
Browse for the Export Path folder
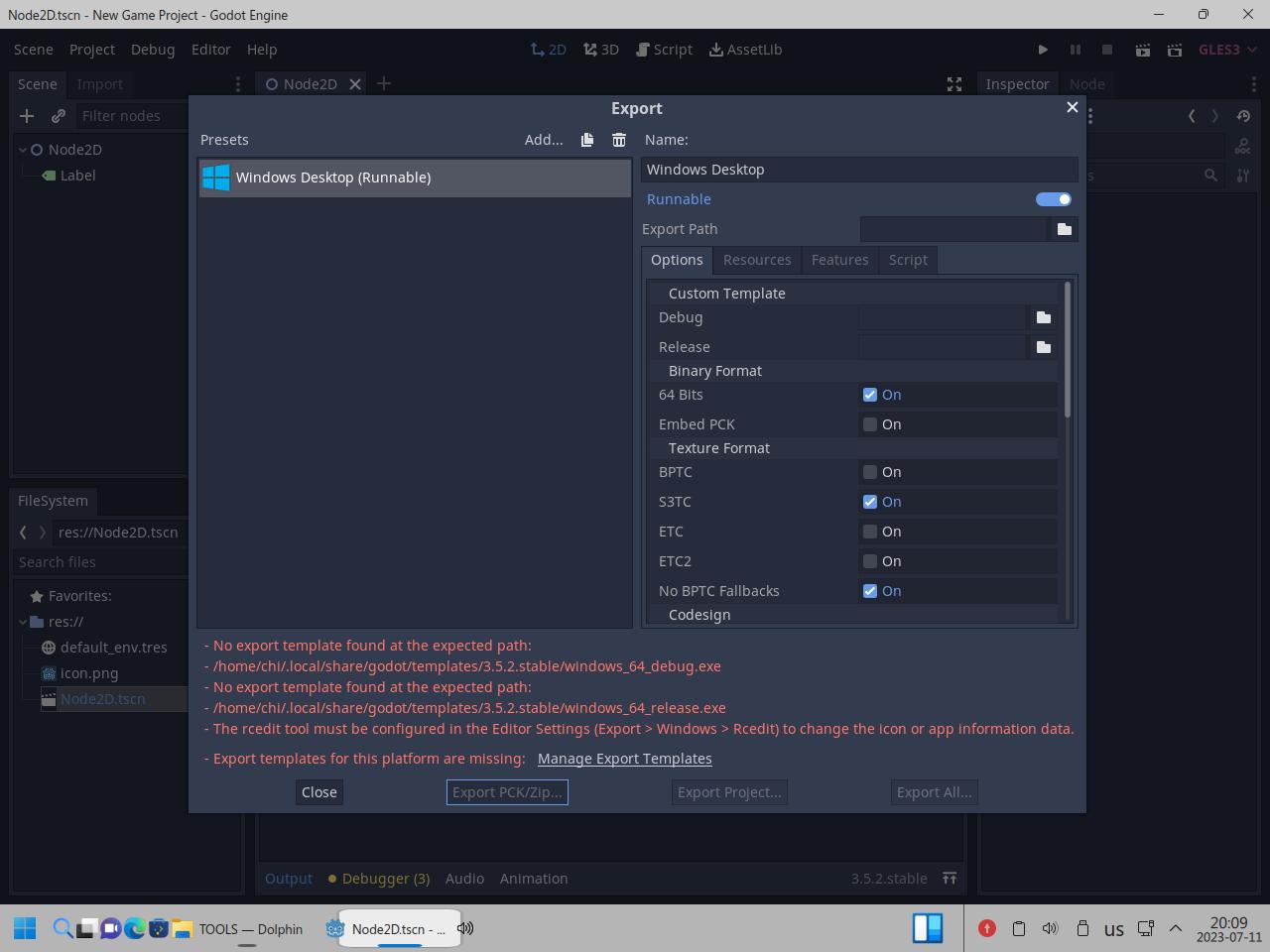(1065, 229)
